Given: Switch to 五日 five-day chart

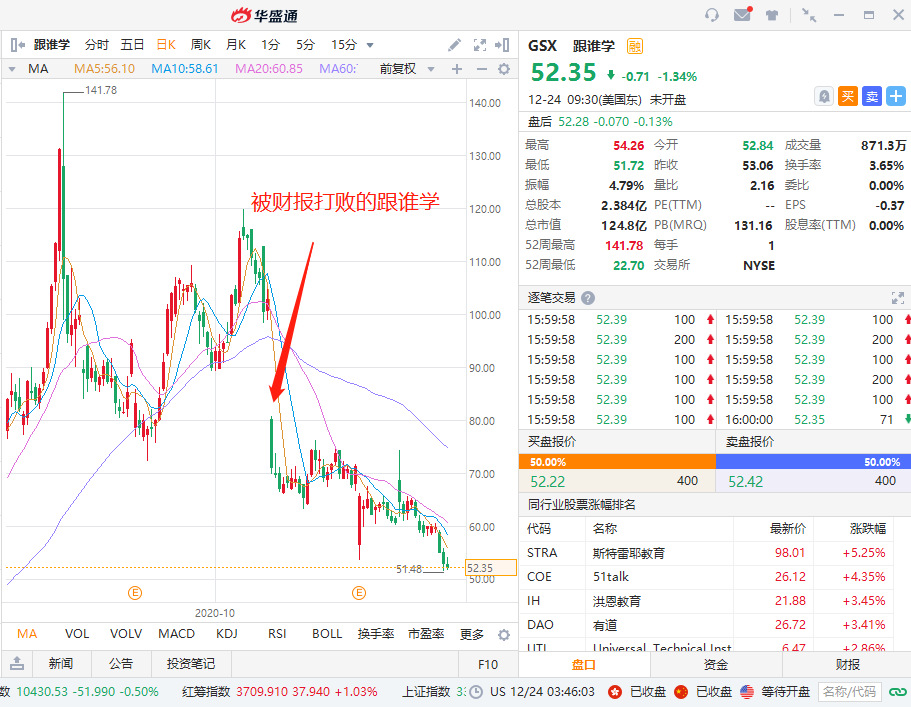Looking at the screenshot, I should (x=132, y=45).
